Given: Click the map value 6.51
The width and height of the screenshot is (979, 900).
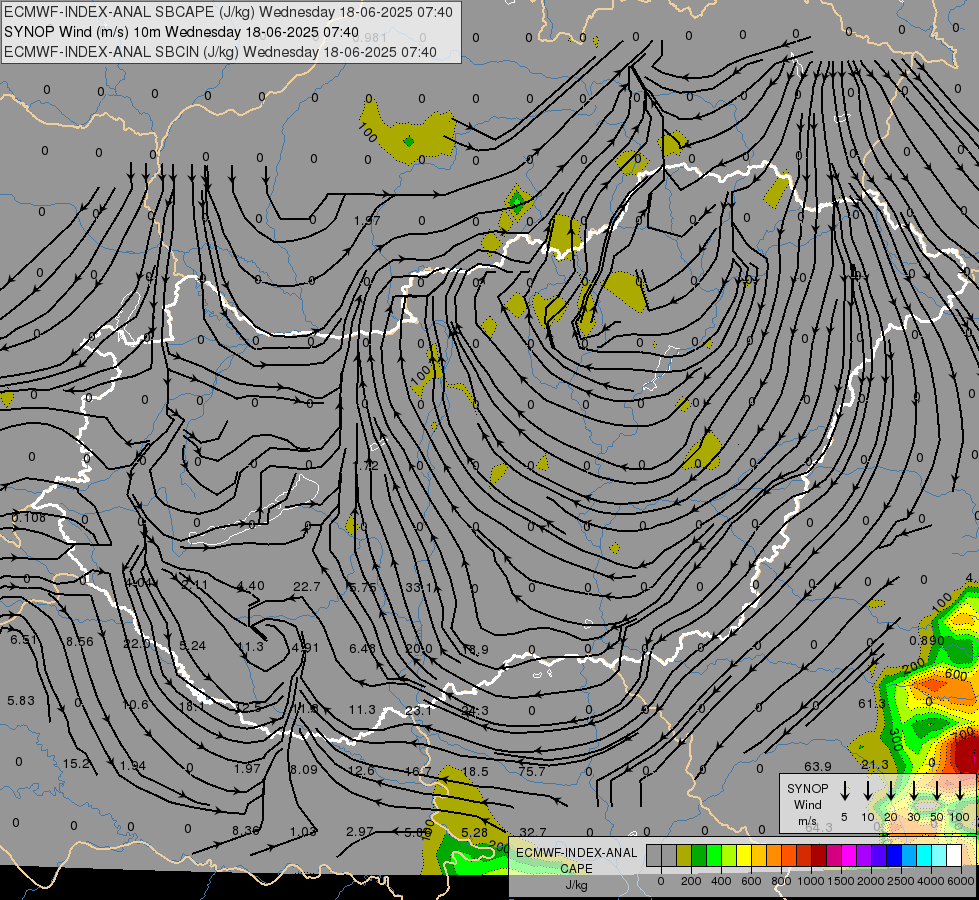Looking at the screenshot, I should [x=23, y=640].
